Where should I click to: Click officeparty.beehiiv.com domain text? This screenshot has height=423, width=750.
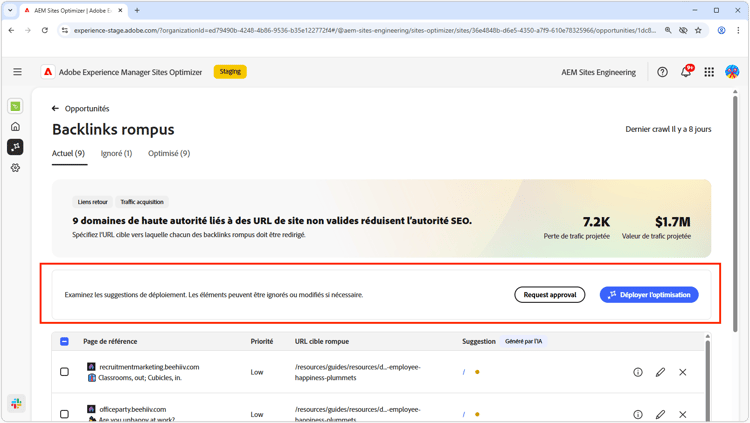click(x=132, y=409)
